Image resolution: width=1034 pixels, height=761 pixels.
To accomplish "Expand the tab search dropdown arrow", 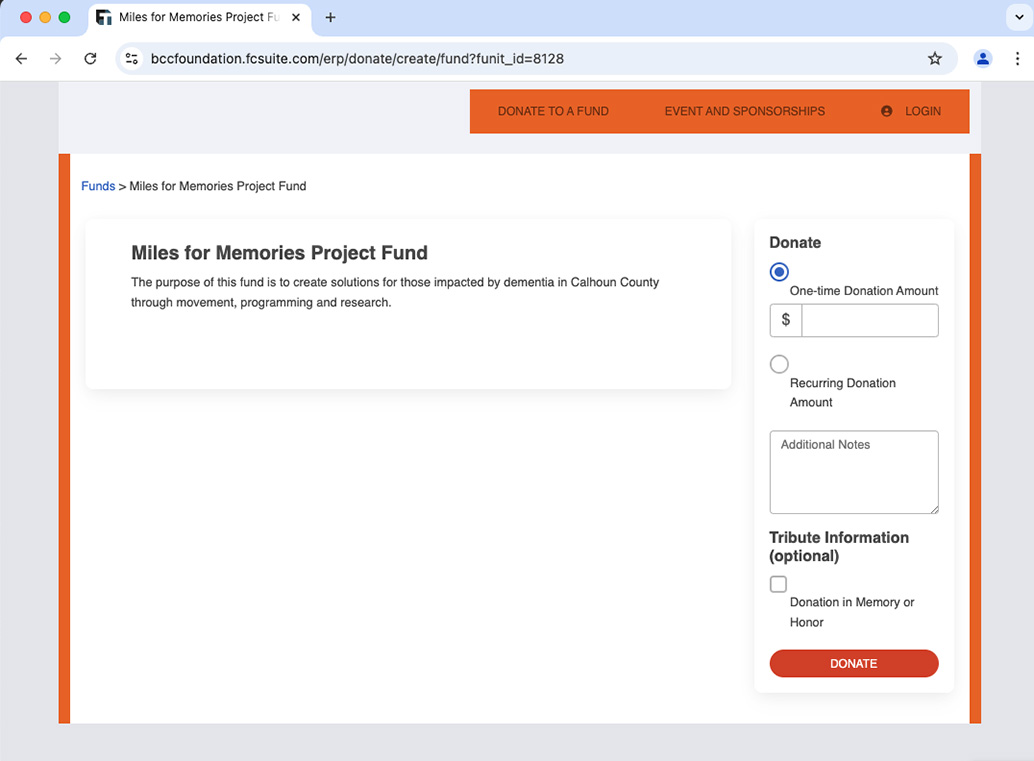I will tap(1016, 18).
